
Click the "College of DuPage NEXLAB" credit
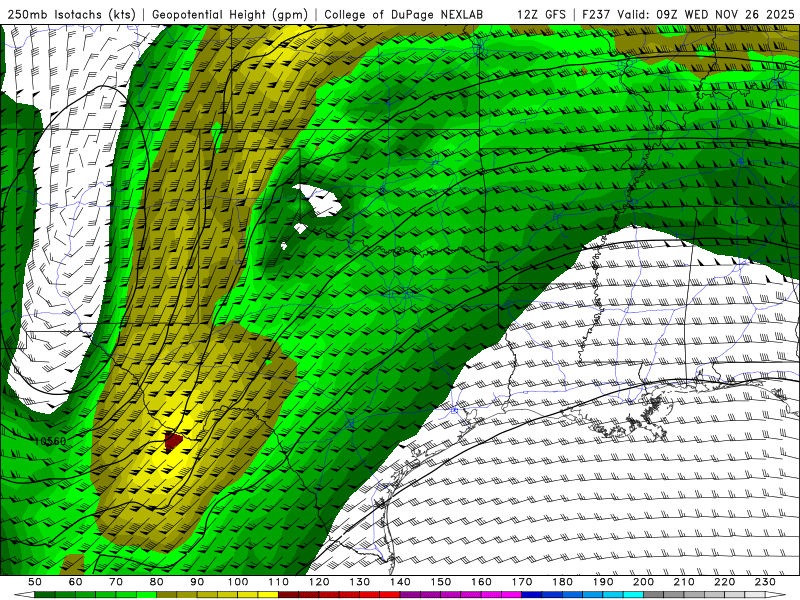tap(404, 14)
